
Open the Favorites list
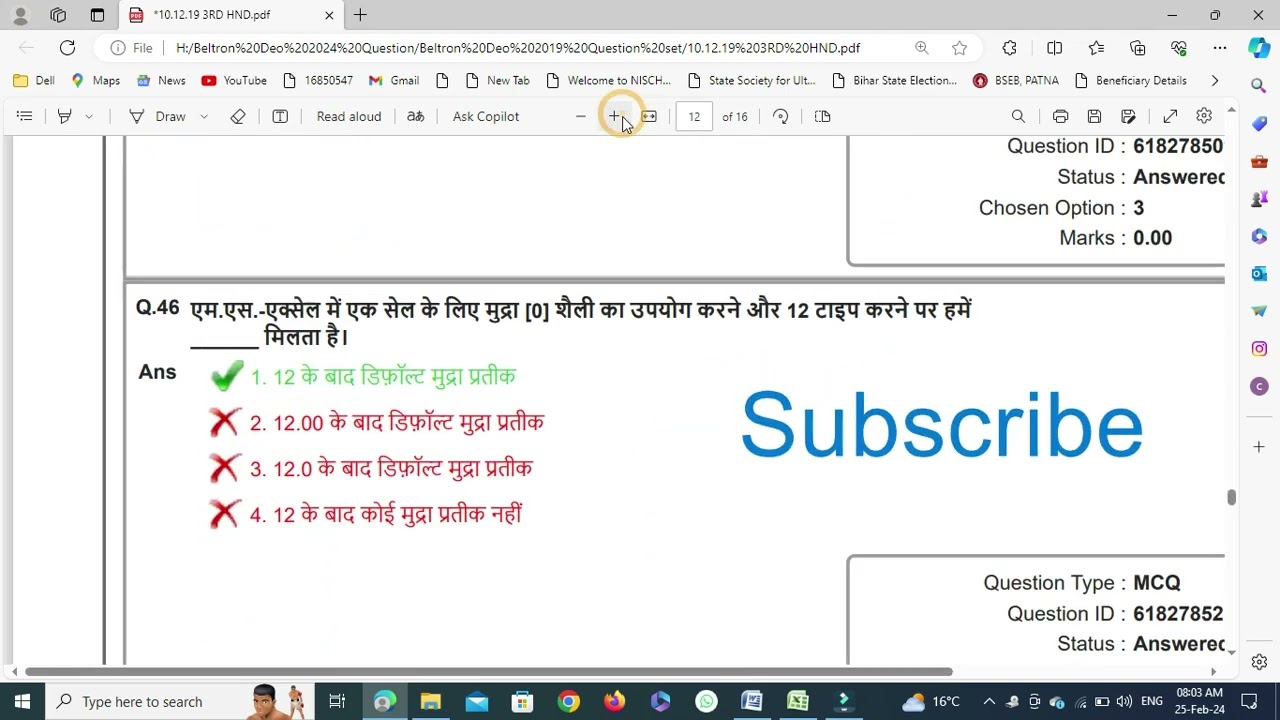coord(1096,48)
